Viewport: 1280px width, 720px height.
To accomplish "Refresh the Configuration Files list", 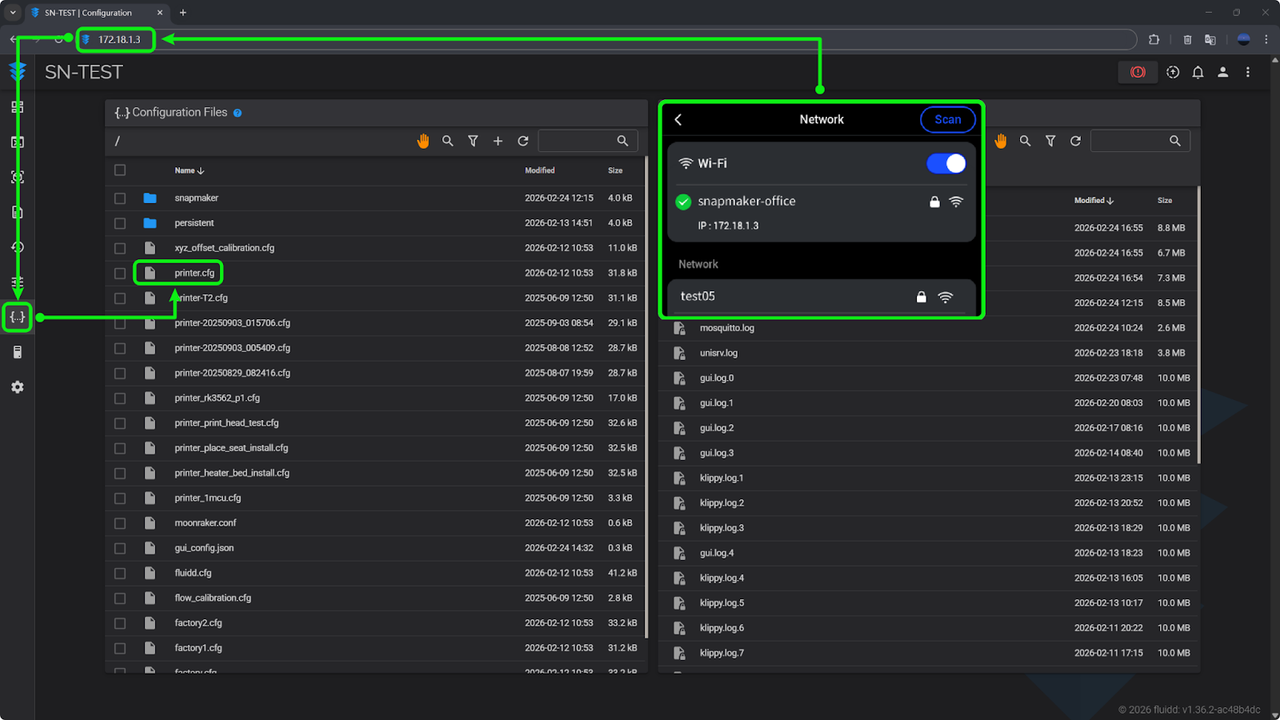I will click(x=523, y=141).
